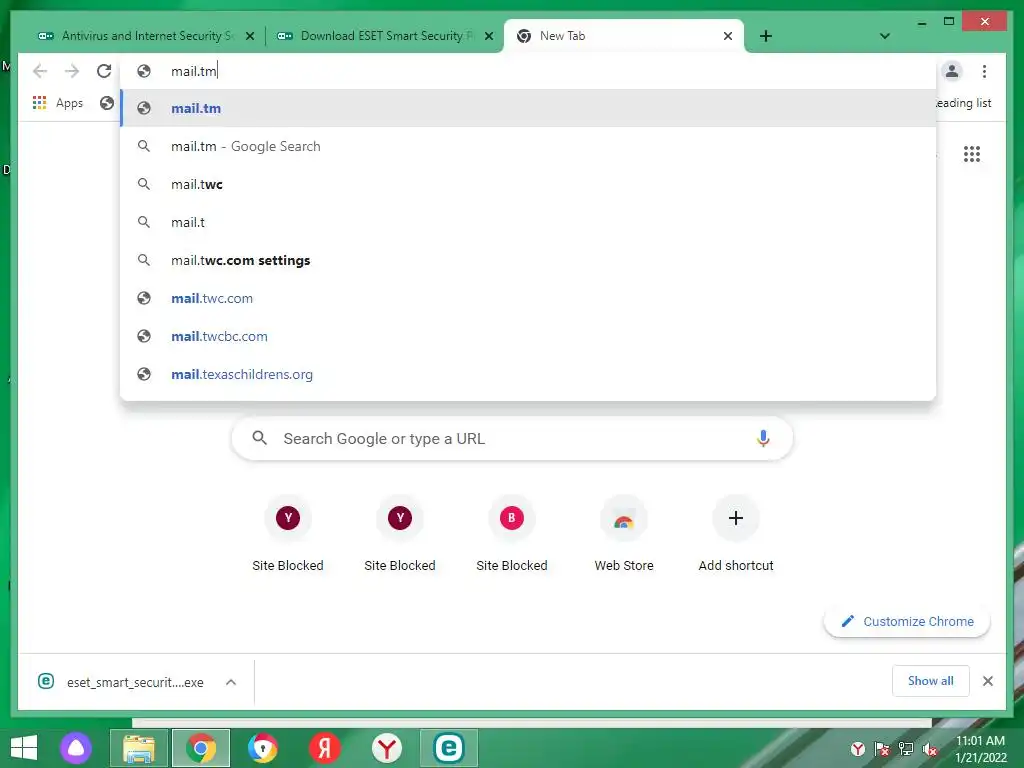This screenshot has height=768, width=1024.
Task: Open File Explorer from the taskbar
Action: (139, 748)
